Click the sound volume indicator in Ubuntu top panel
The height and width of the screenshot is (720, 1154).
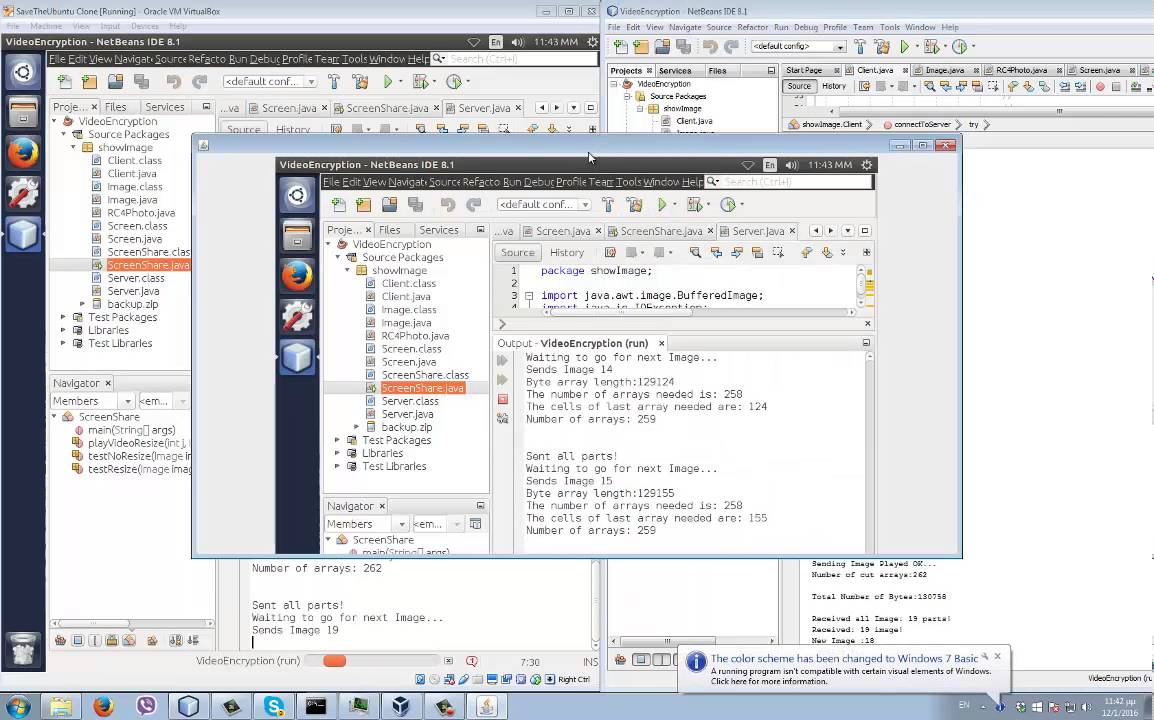pos(517,42)
